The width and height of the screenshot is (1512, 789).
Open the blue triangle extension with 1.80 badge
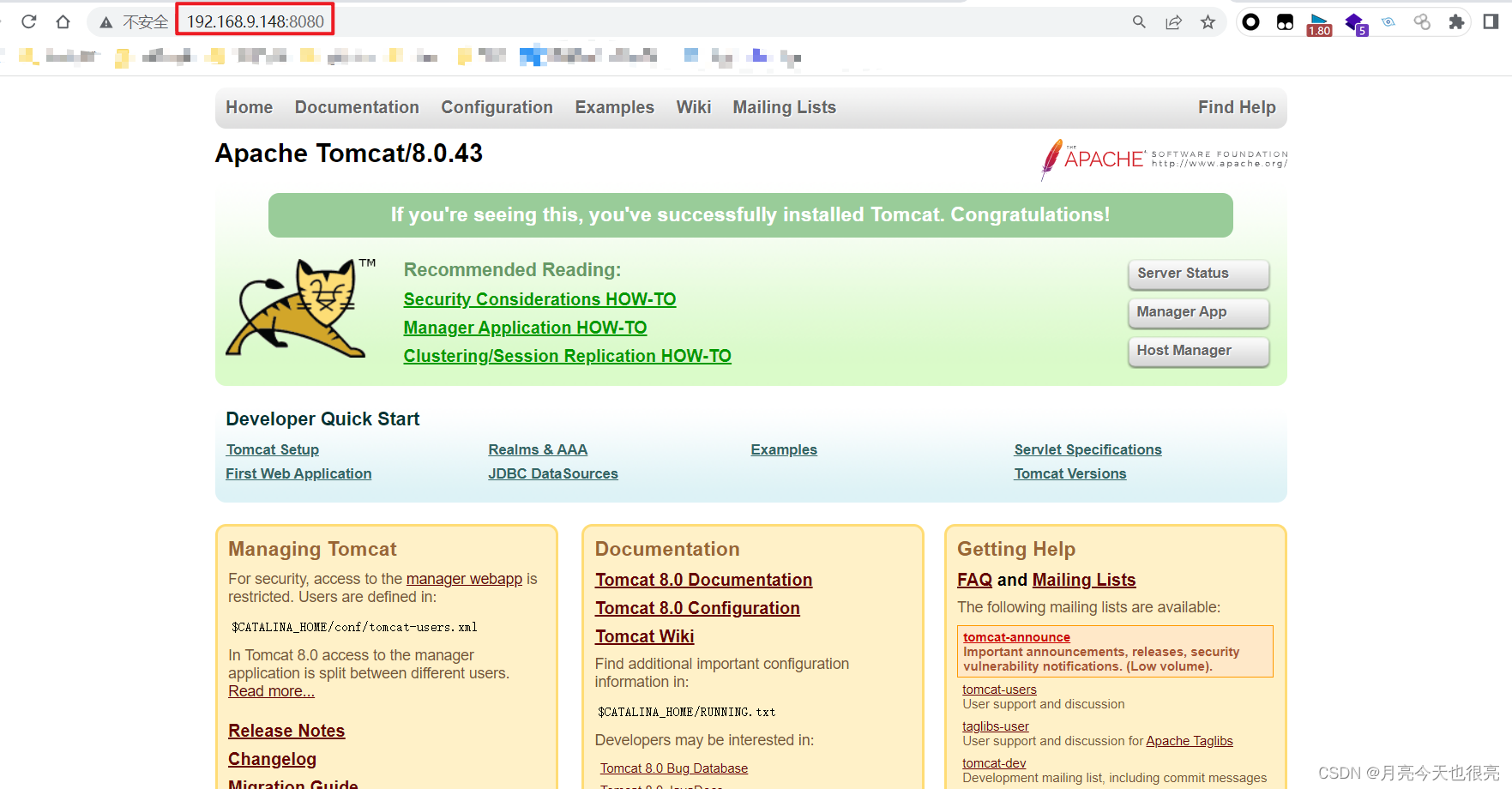(x=1319, y=23)
